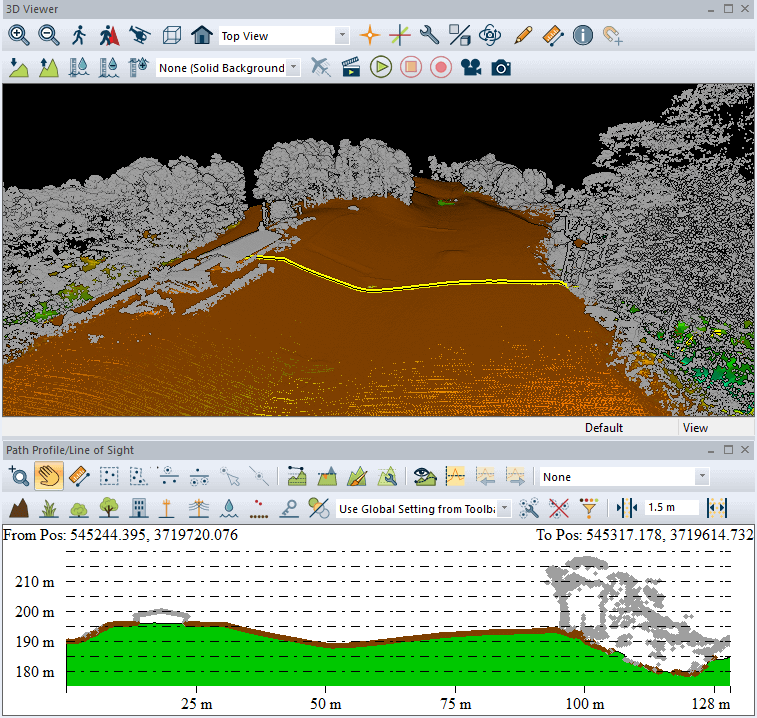Toggle low vegetation grass filter
Viewport: 757px width, 718px height.
49,508
